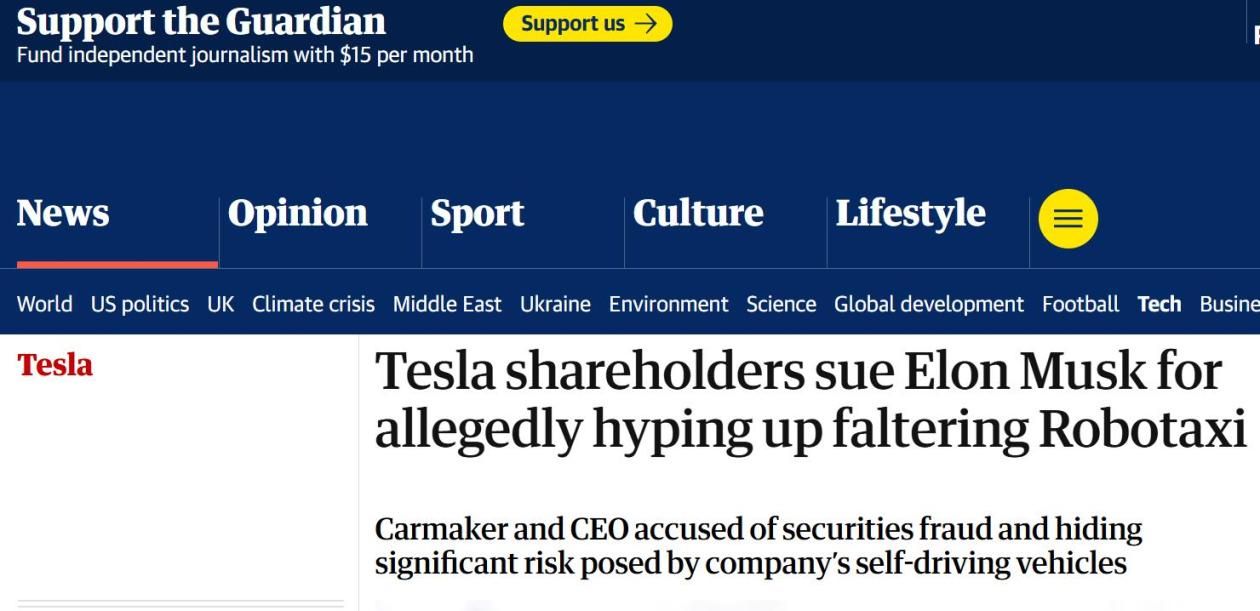Go to Global development section
The width and height of the screenshot is (1260, 611).
929,304
